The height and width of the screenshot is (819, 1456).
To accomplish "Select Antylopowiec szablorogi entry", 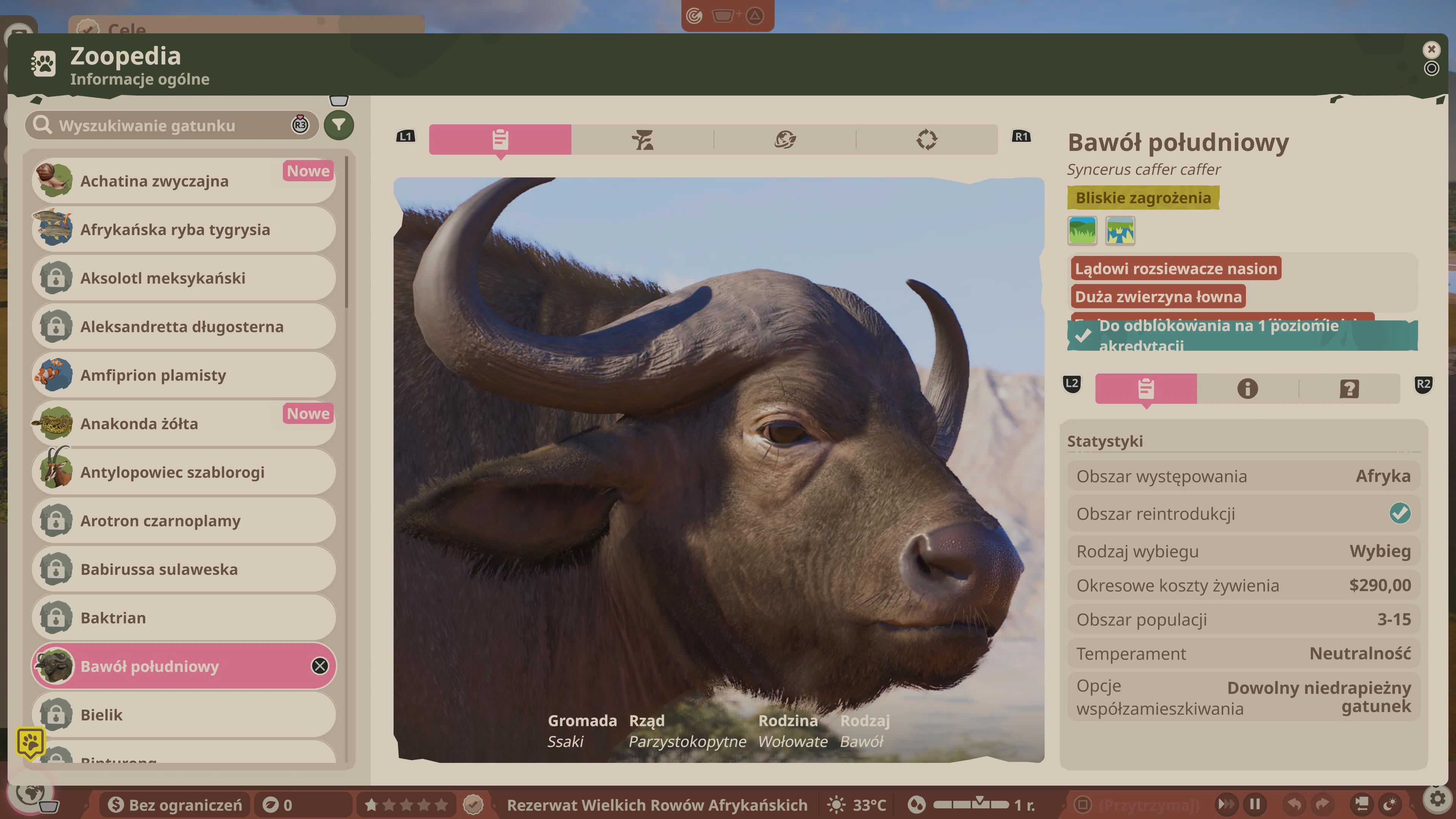I will click(184, 472).
